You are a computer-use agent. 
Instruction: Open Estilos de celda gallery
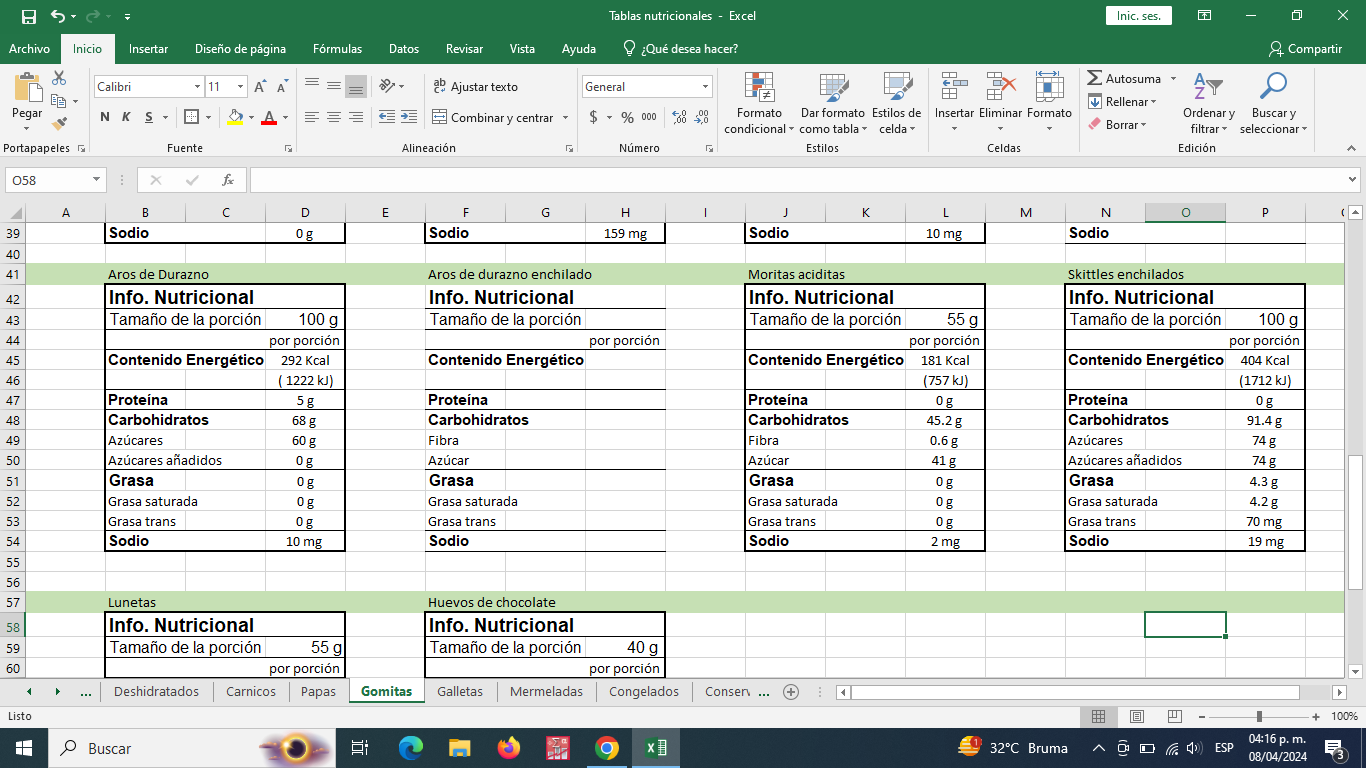click(x=896, y=103)
